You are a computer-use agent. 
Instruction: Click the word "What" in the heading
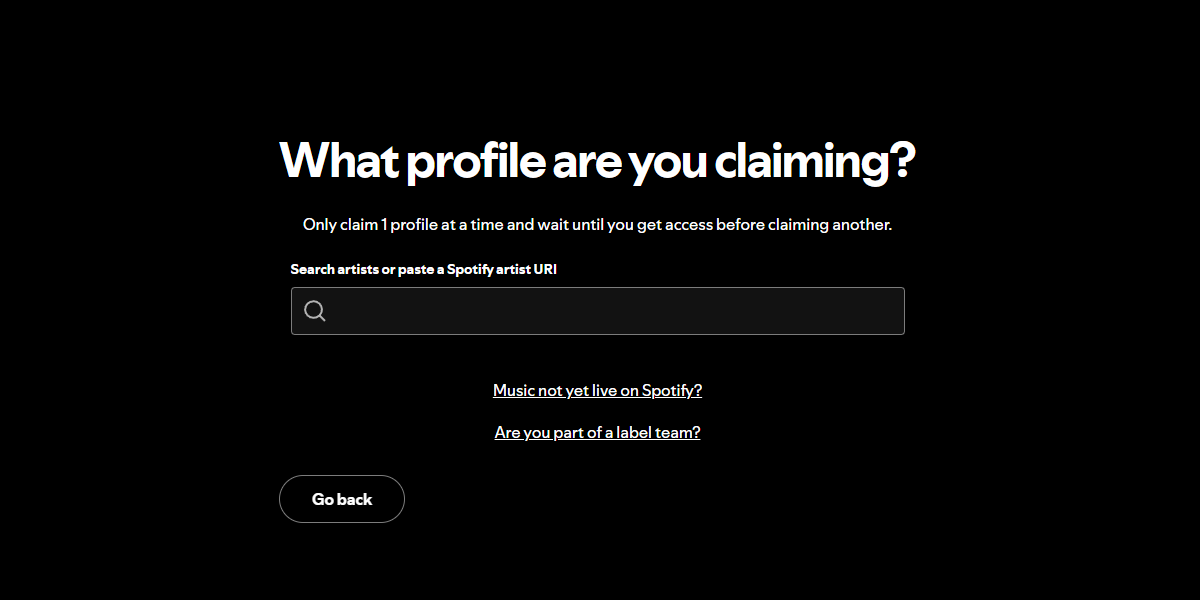click(337, 161)
